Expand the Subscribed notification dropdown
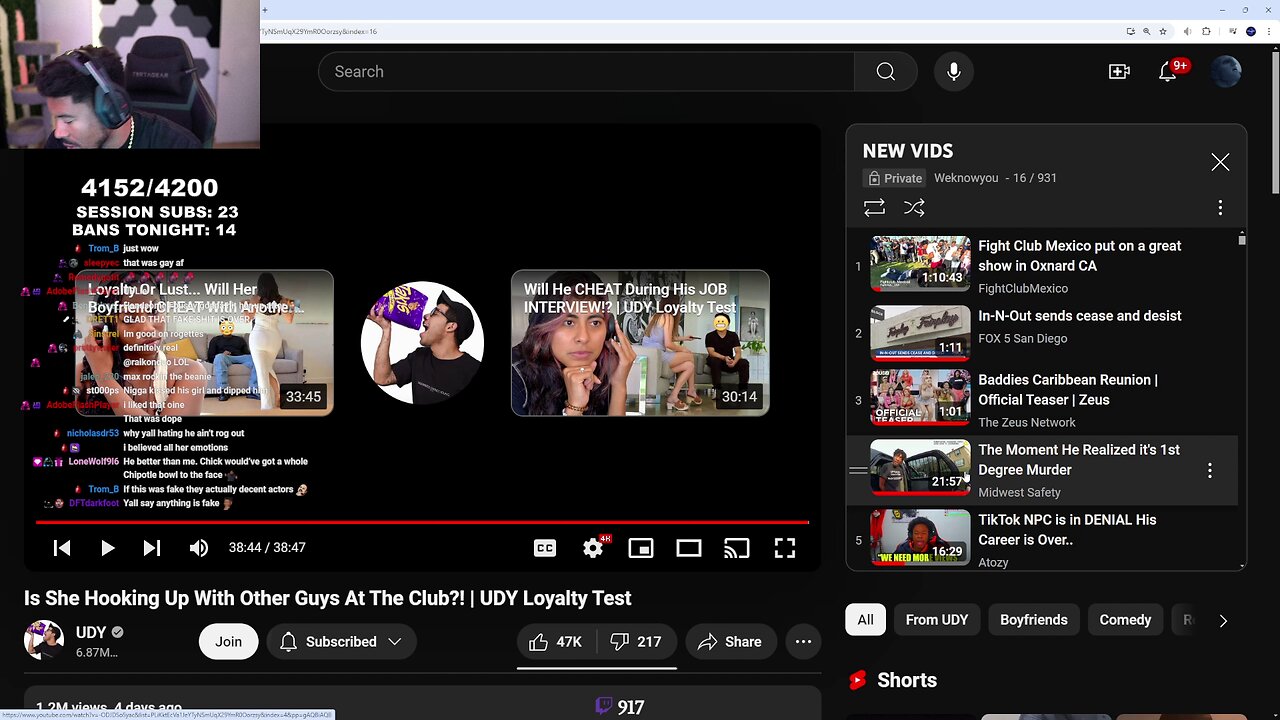 pos(341,642)
